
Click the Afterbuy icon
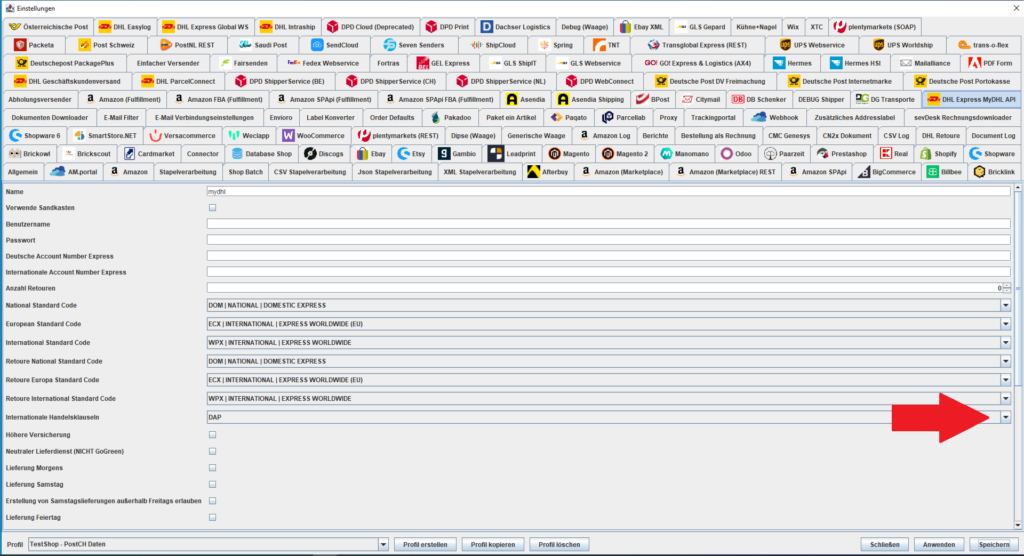(534, 172)
